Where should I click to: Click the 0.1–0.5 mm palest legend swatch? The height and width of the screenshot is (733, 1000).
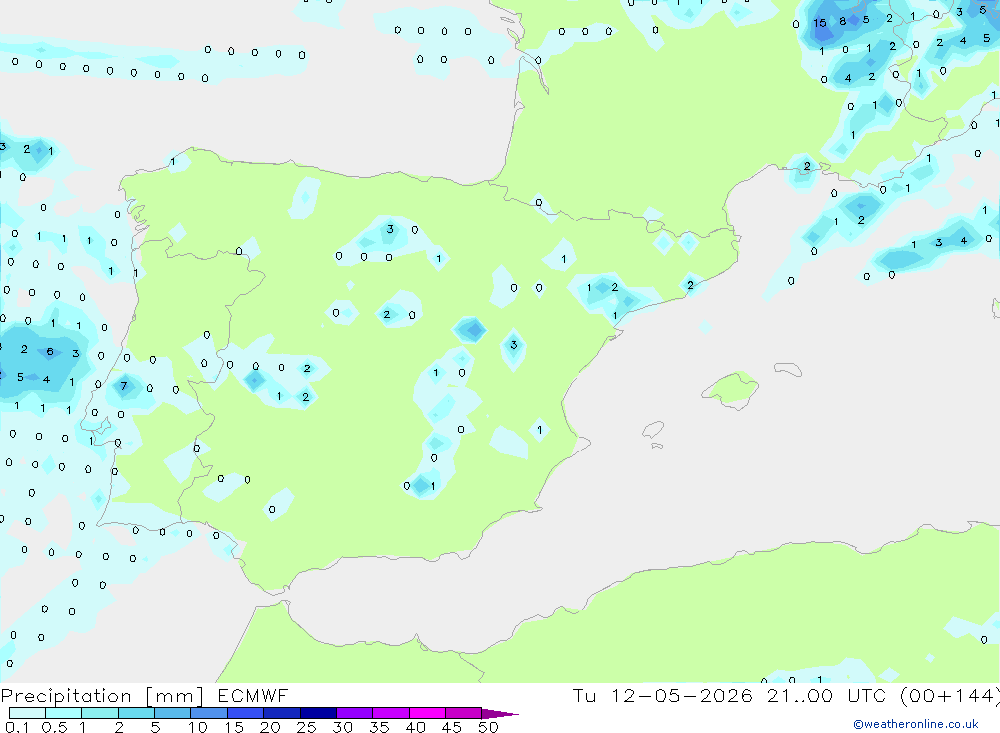(x=27, y=713)
